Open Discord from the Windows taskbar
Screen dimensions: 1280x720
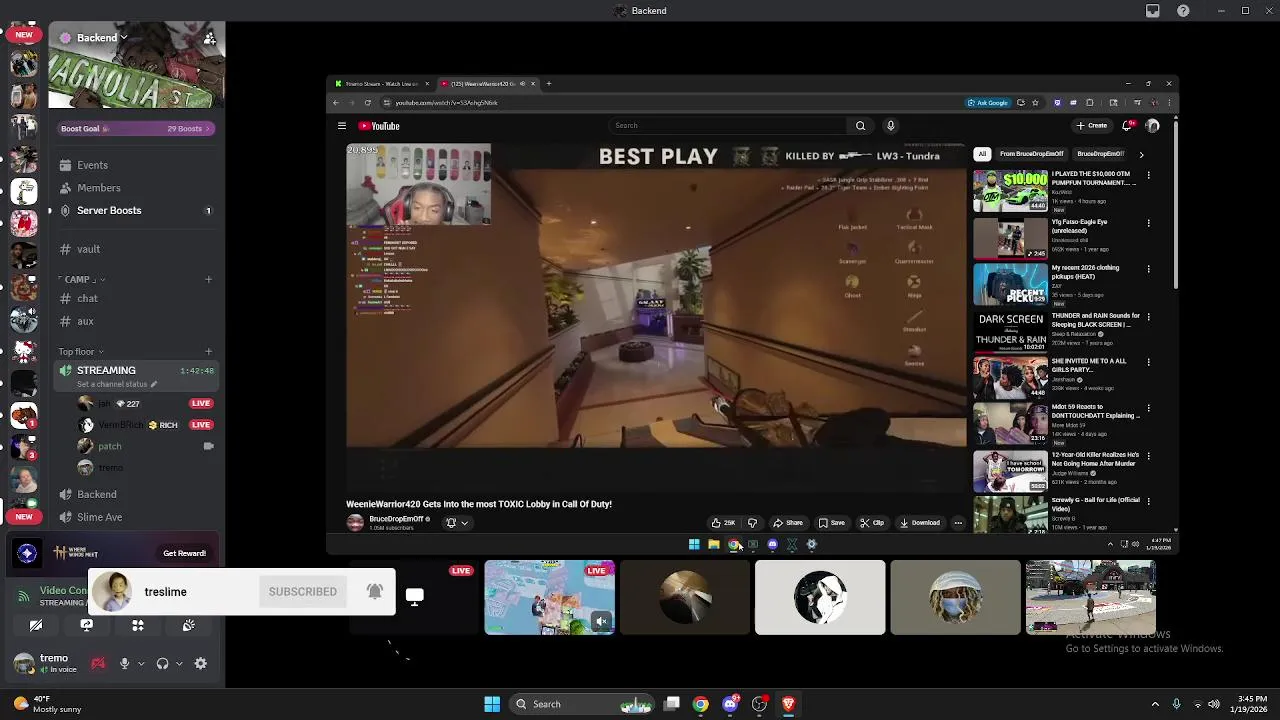(730, 704)
